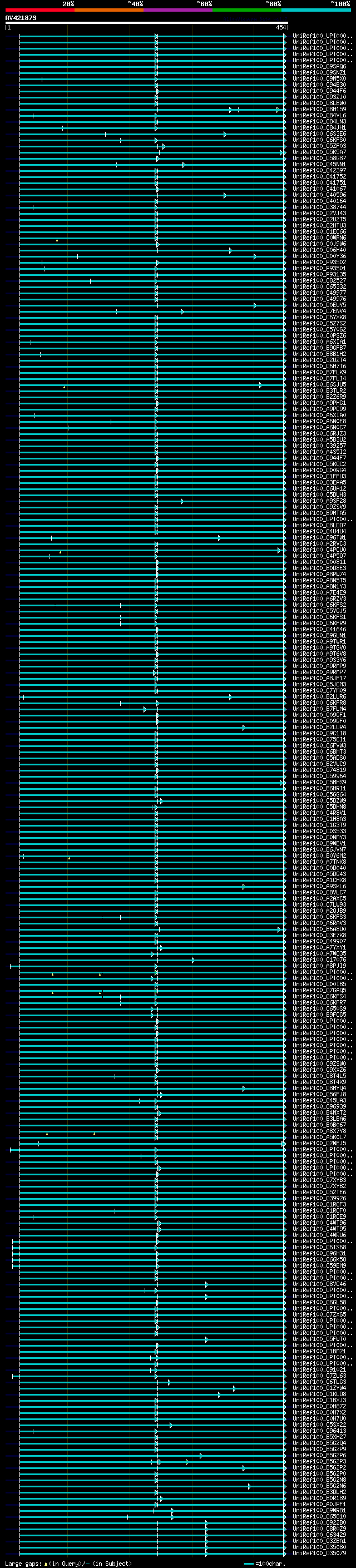
Task: Select hit label UniRef100_B6SJU5
Action: [319, 385]
